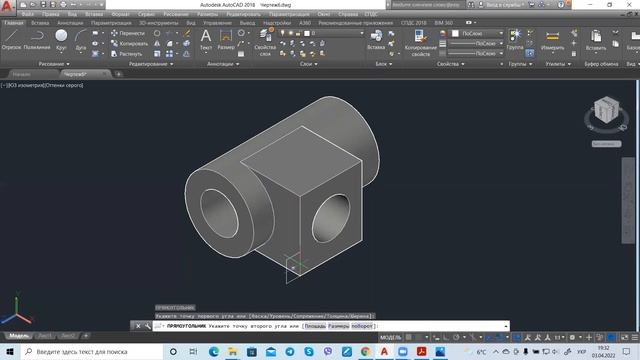Choose Размеры option in command line
The image size is (640, 360).
pos(339,326)
